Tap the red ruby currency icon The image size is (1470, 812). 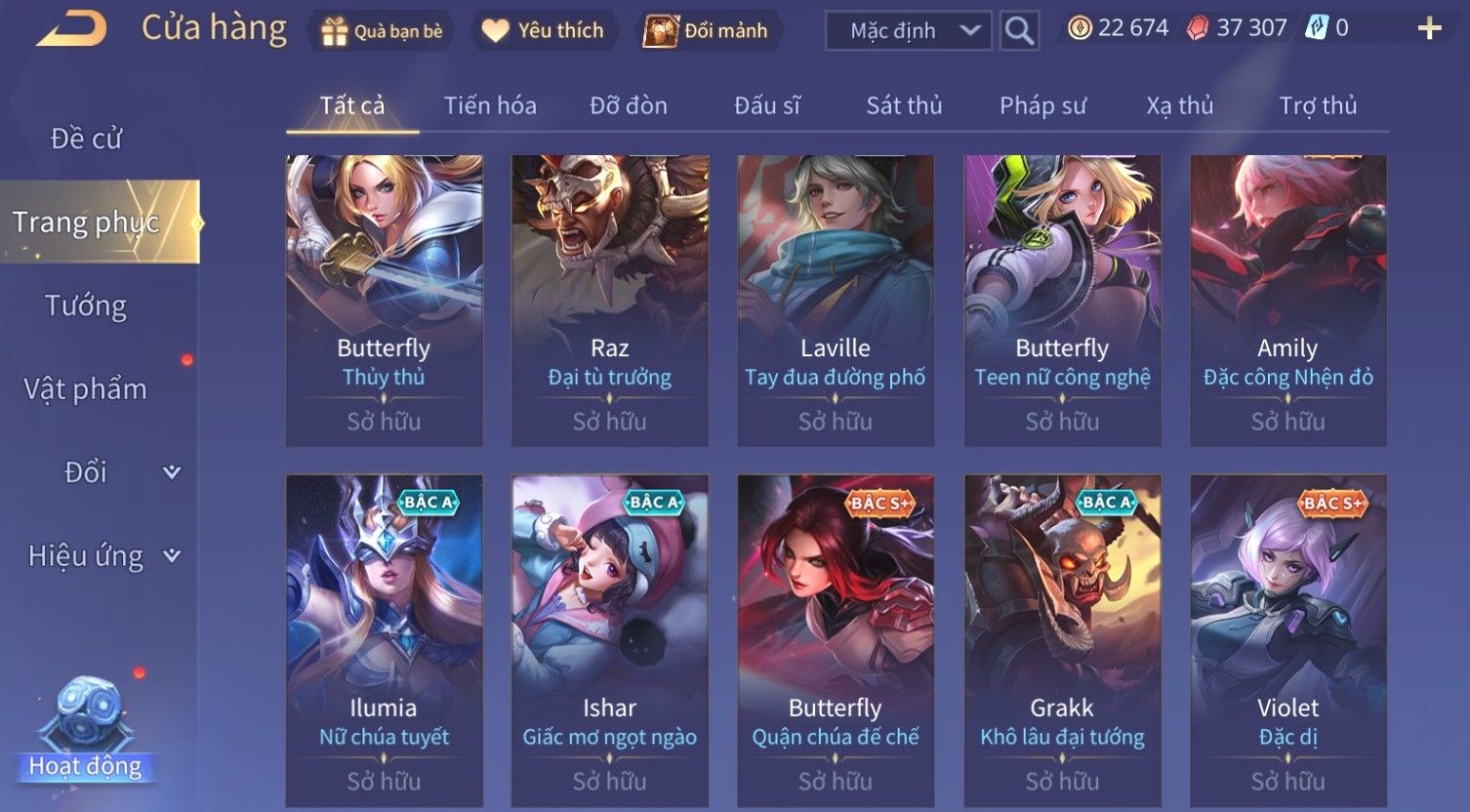[x=1198, y=28]
